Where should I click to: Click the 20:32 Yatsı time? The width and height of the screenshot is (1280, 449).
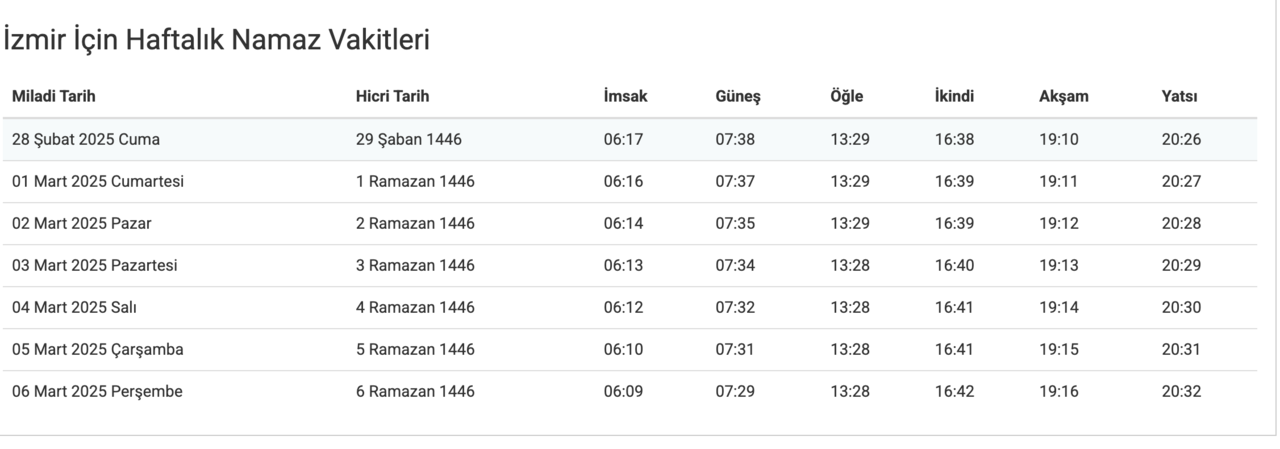tap(1181, 392)
